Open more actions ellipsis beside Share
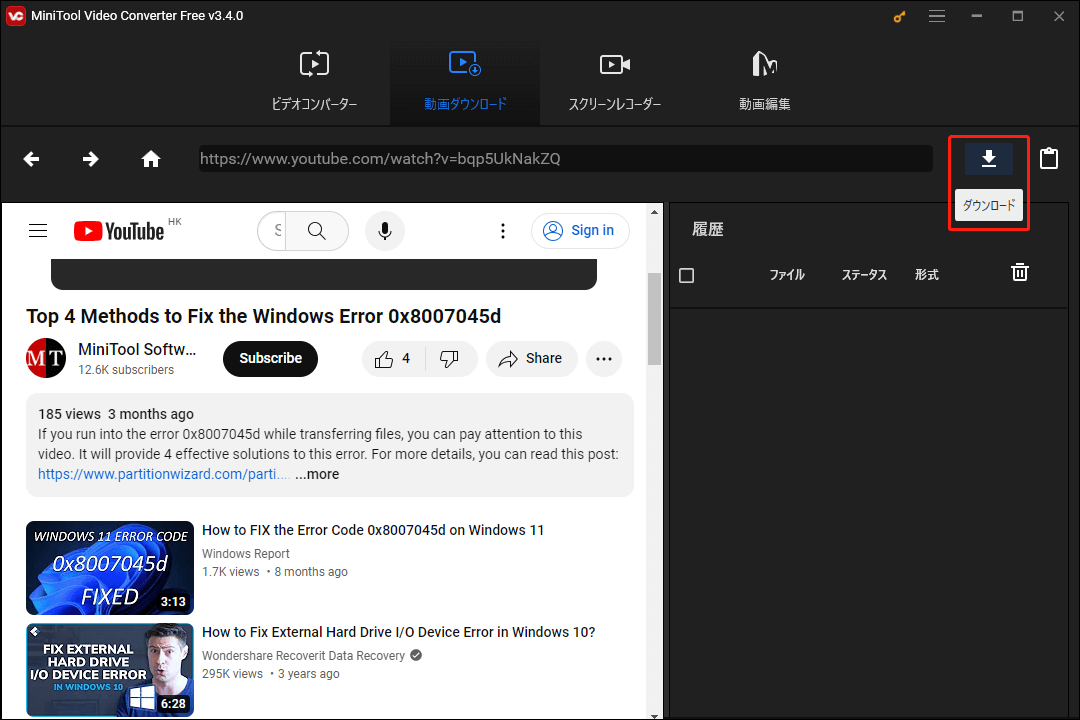The image size is (1080, 720). pyautogui.click(x=604, y=358)
